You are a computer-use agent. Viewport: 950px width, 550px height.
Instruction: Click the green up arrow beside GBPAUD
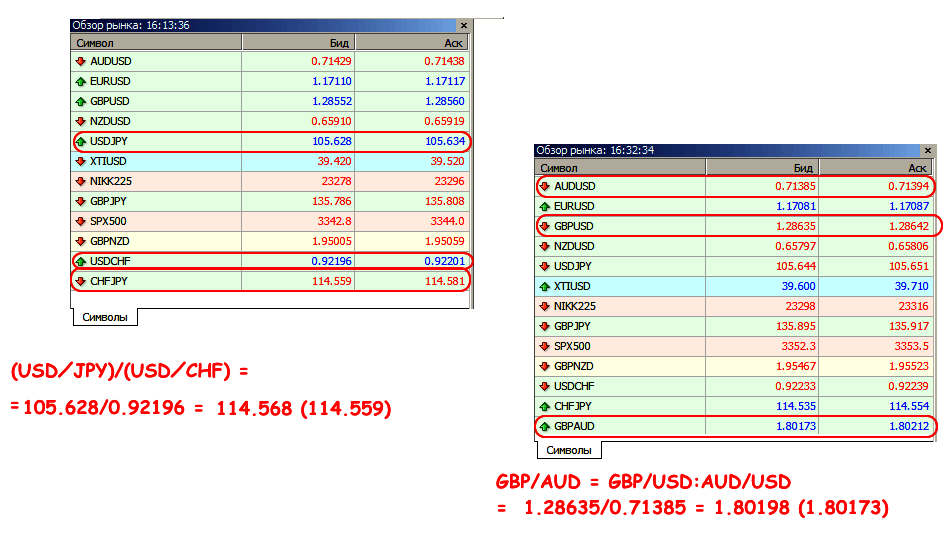[x=544, y=426]
